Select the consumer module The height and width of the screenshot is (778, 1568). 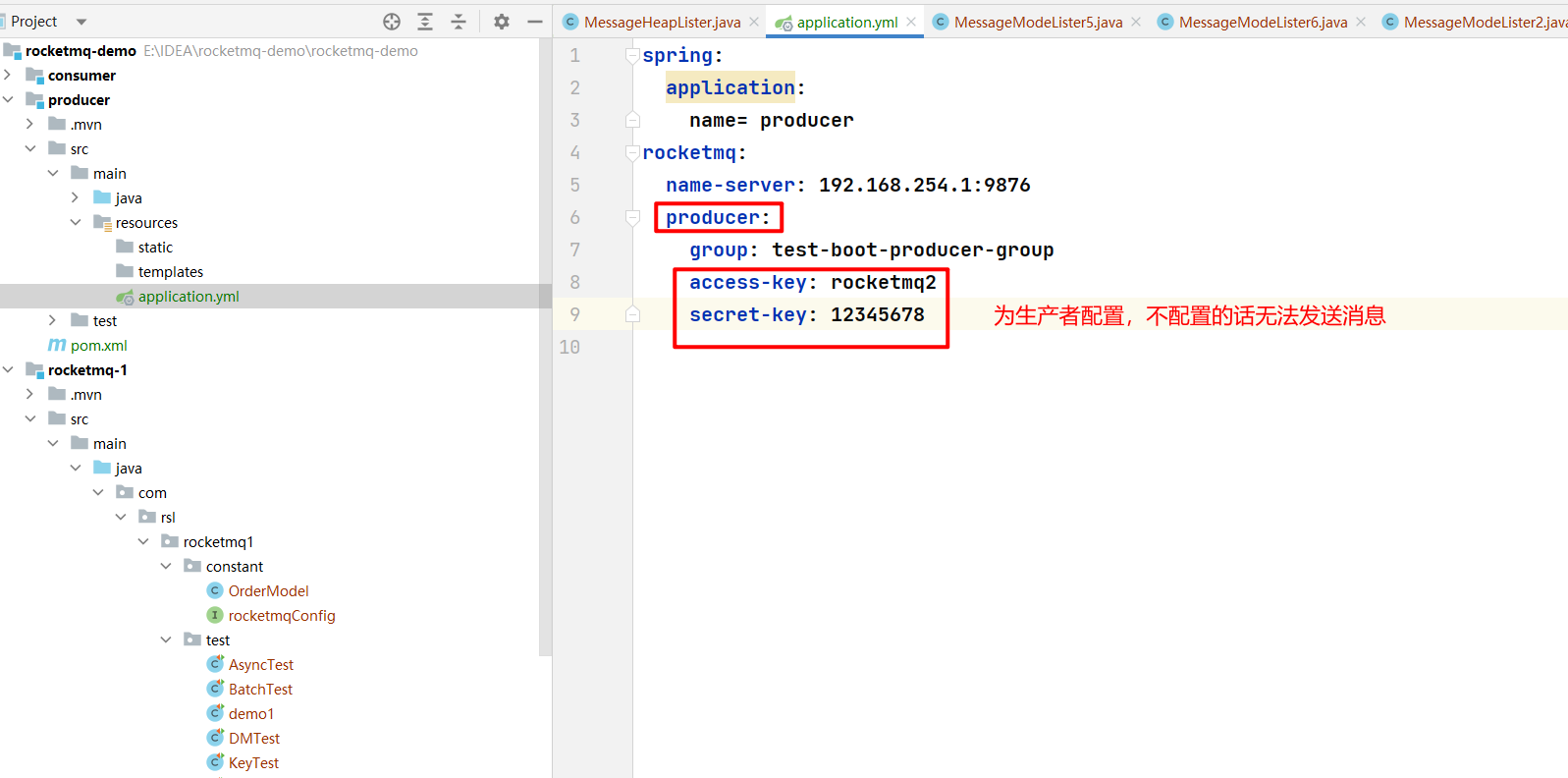(x=81, y=76)
